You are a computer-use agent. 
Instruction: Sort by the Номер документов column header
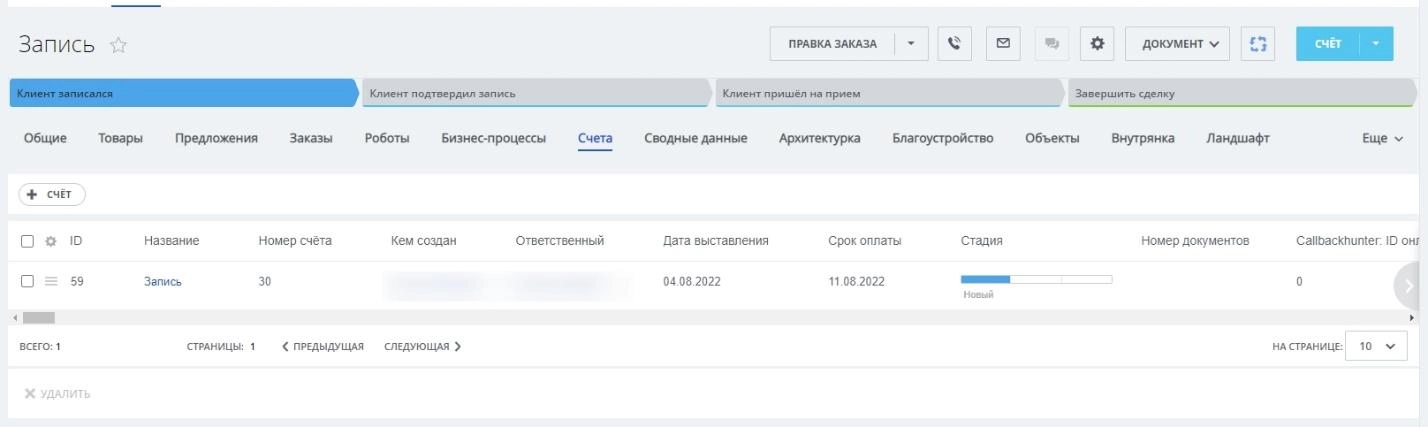pyautogui.click(x=1196, y=241)
